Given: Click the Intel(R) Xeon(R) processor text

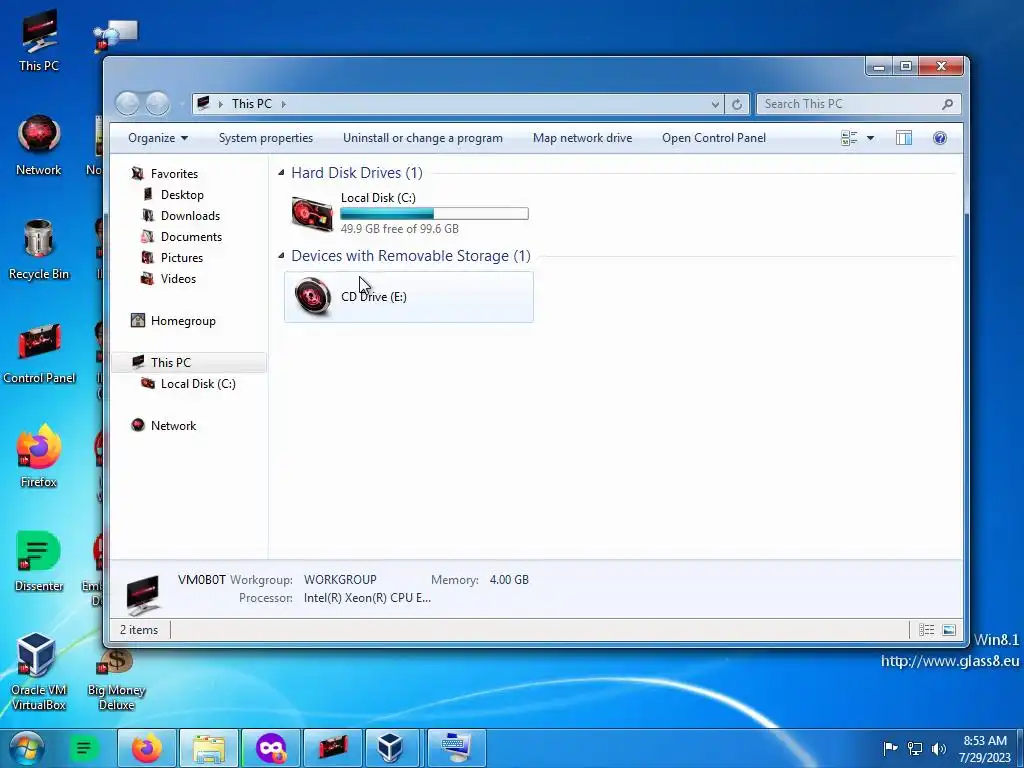Looking at the screenshot, I should coord(367,598).
